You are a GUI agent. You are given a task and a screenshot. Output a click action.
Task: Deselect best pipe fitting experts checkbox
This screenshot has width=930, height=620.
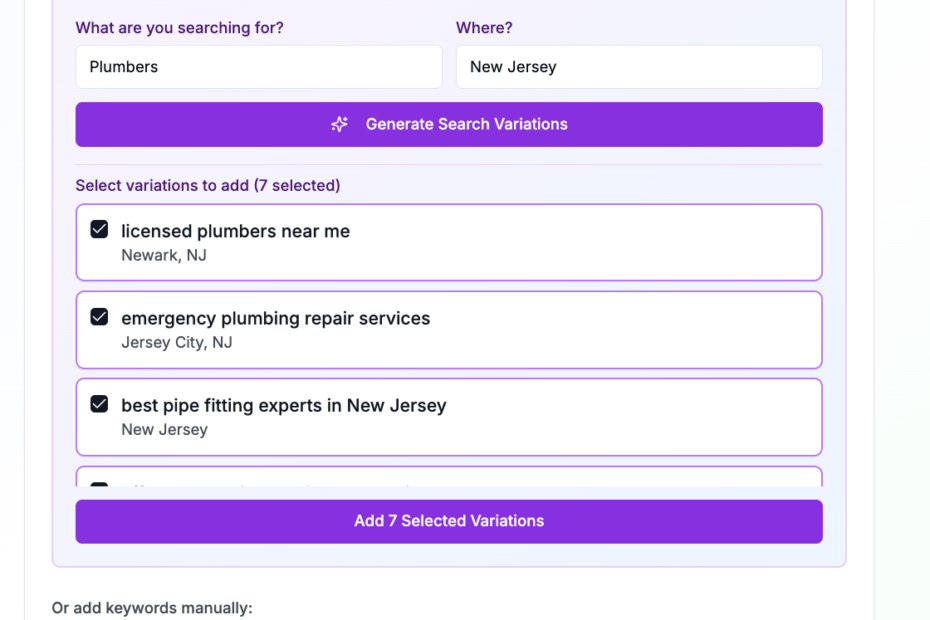(x=99, y=404)
